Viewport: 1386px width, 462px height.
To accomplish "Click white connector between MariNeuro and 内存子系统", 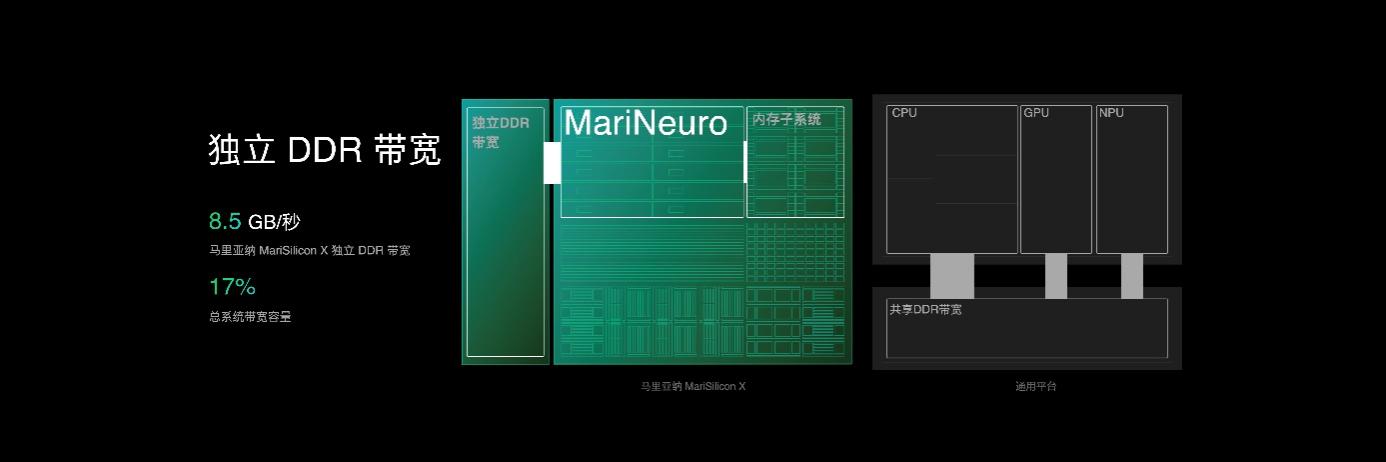I will click(745, 162).
